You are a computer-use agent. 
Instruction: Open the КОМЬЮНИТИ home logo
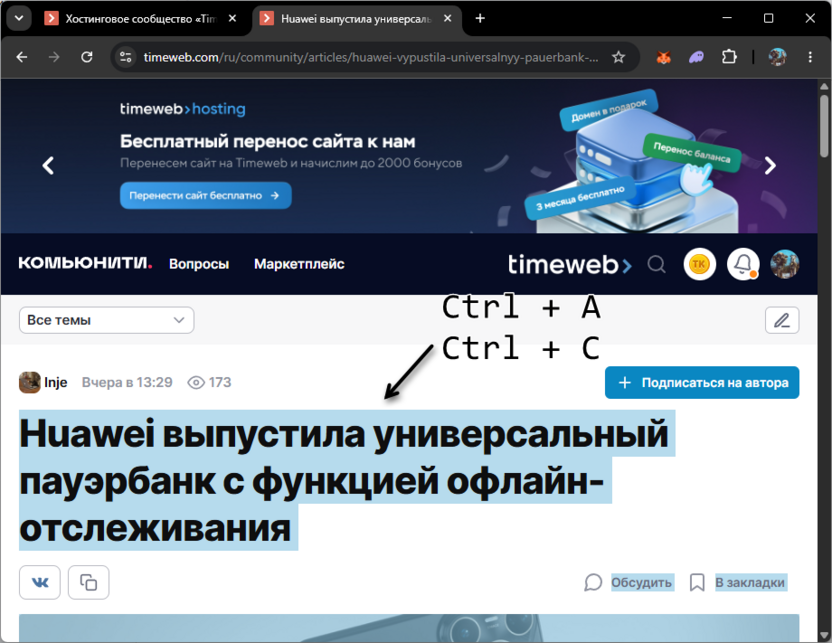(x=85, y=263)
